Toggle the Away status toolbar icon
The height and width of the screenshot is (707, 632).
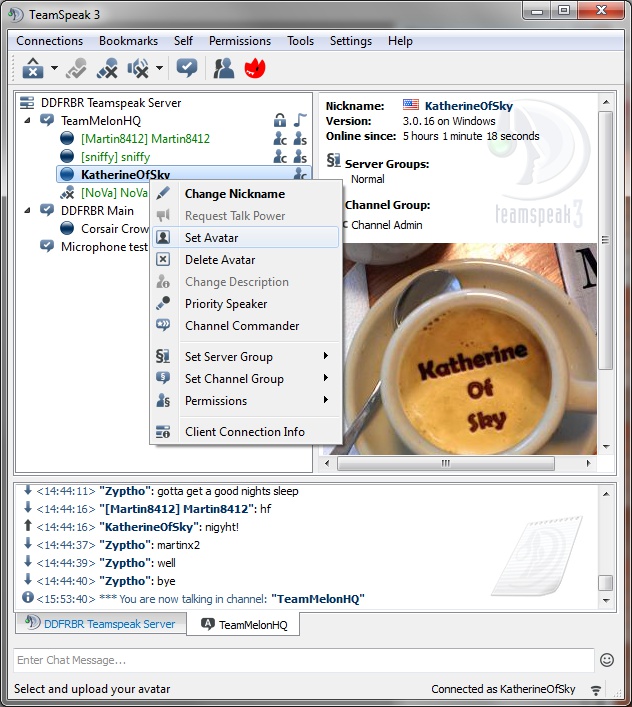point(76,69)
